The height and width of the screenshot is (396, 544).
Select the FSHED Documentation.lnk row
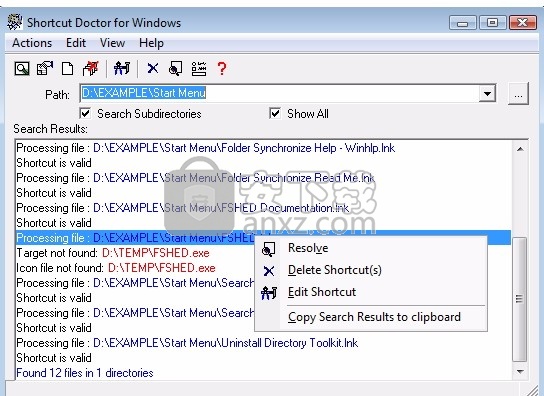264,208
